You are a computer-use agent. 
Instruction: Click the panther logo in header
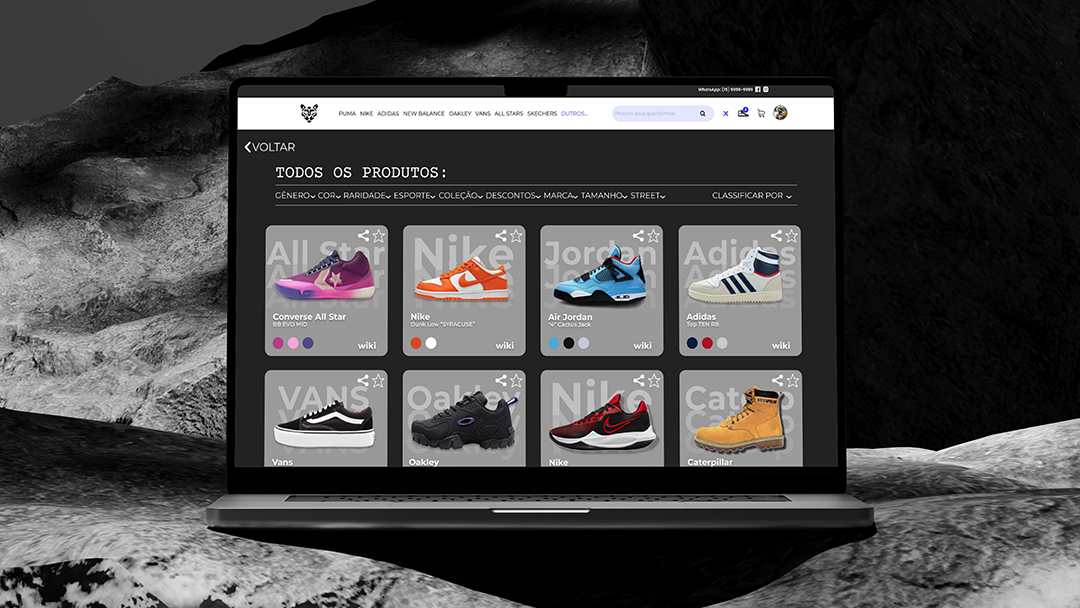pos(309,113)
